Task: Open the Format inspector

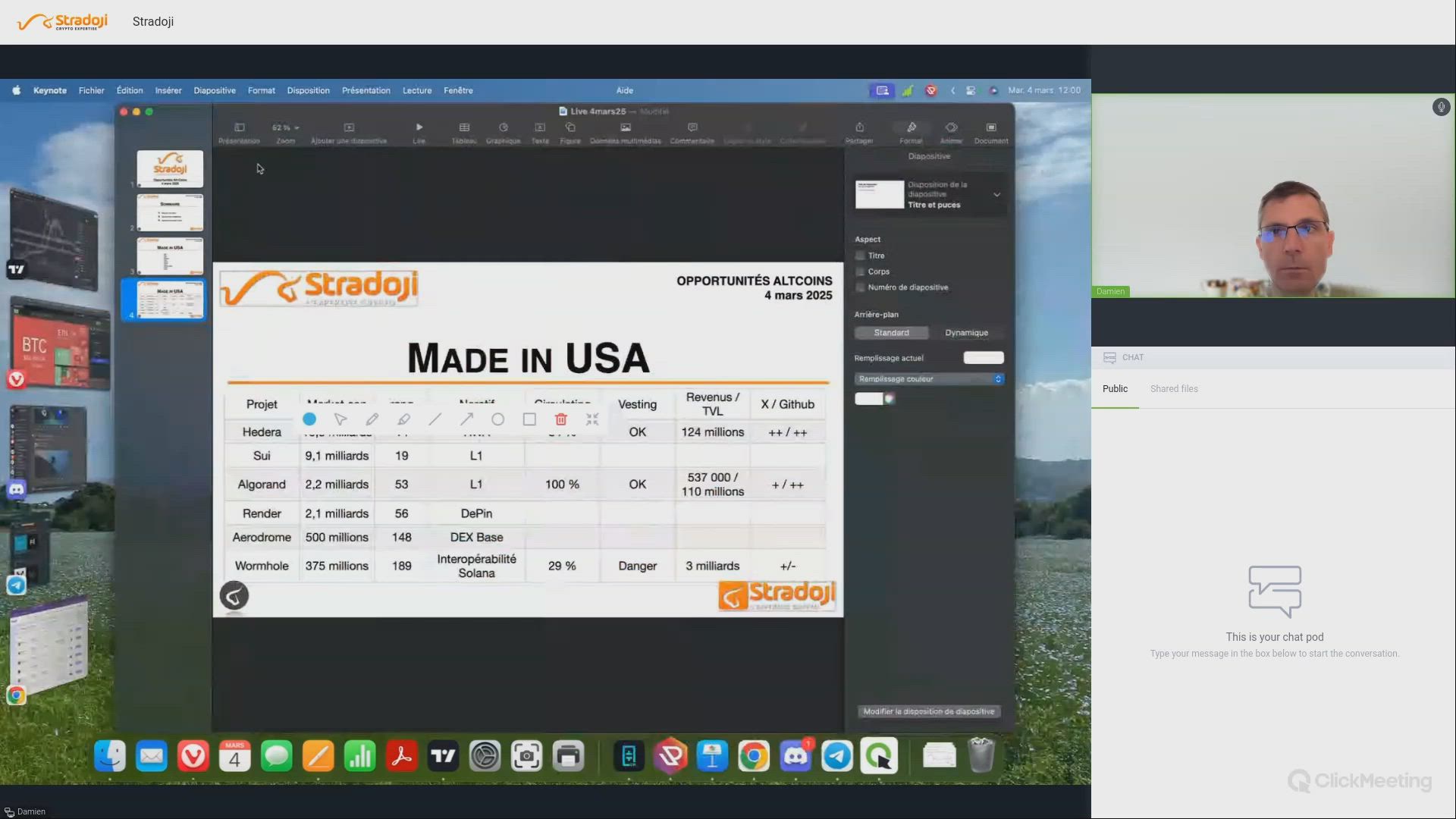Action: click(912, 133)
